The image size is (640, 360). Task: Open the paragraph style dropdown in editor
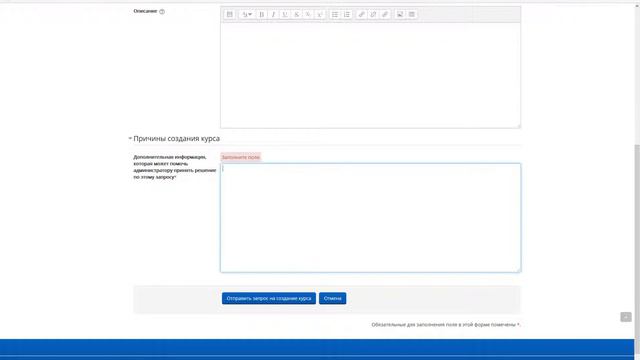click(246, 14)
